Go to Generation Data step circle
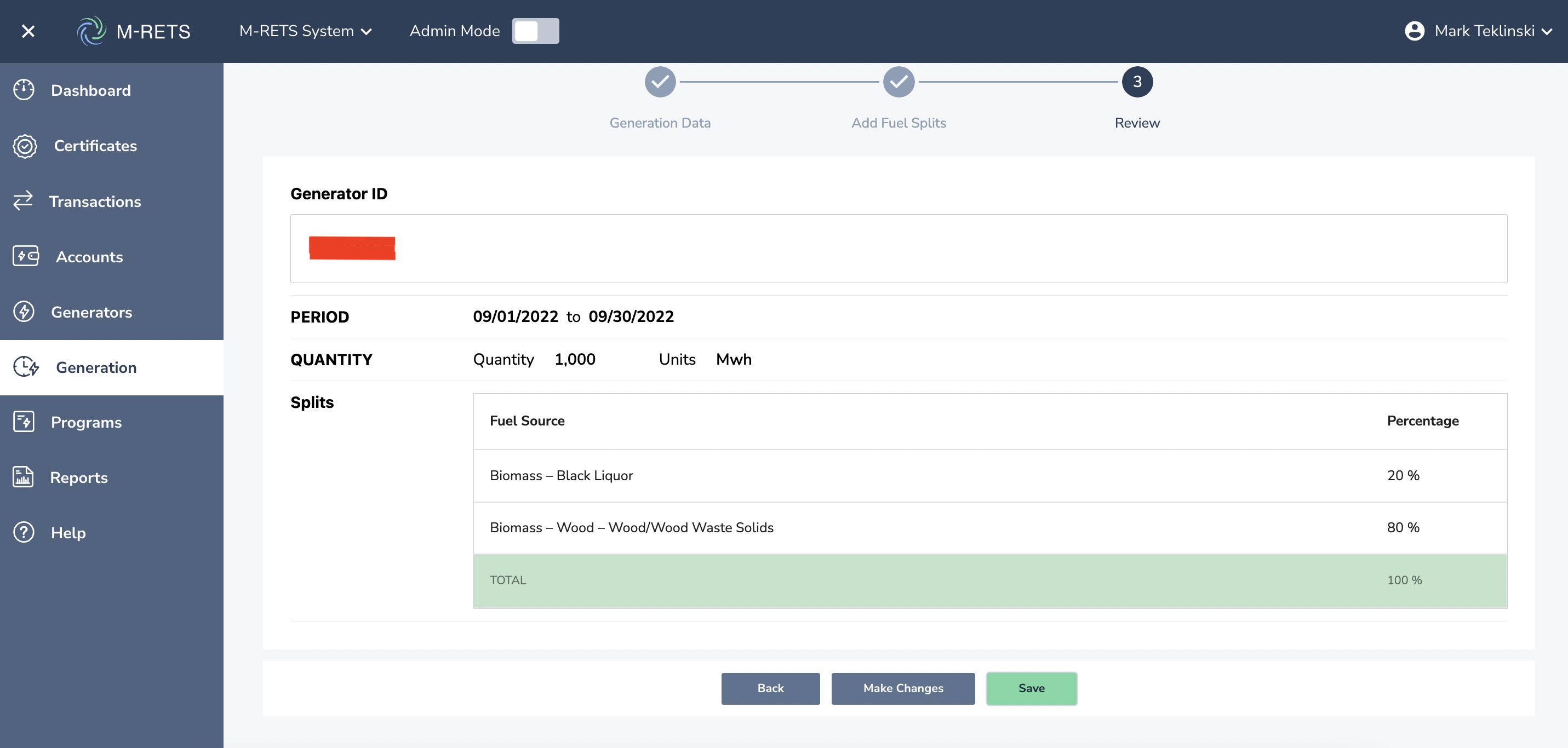 pos(660,82)
